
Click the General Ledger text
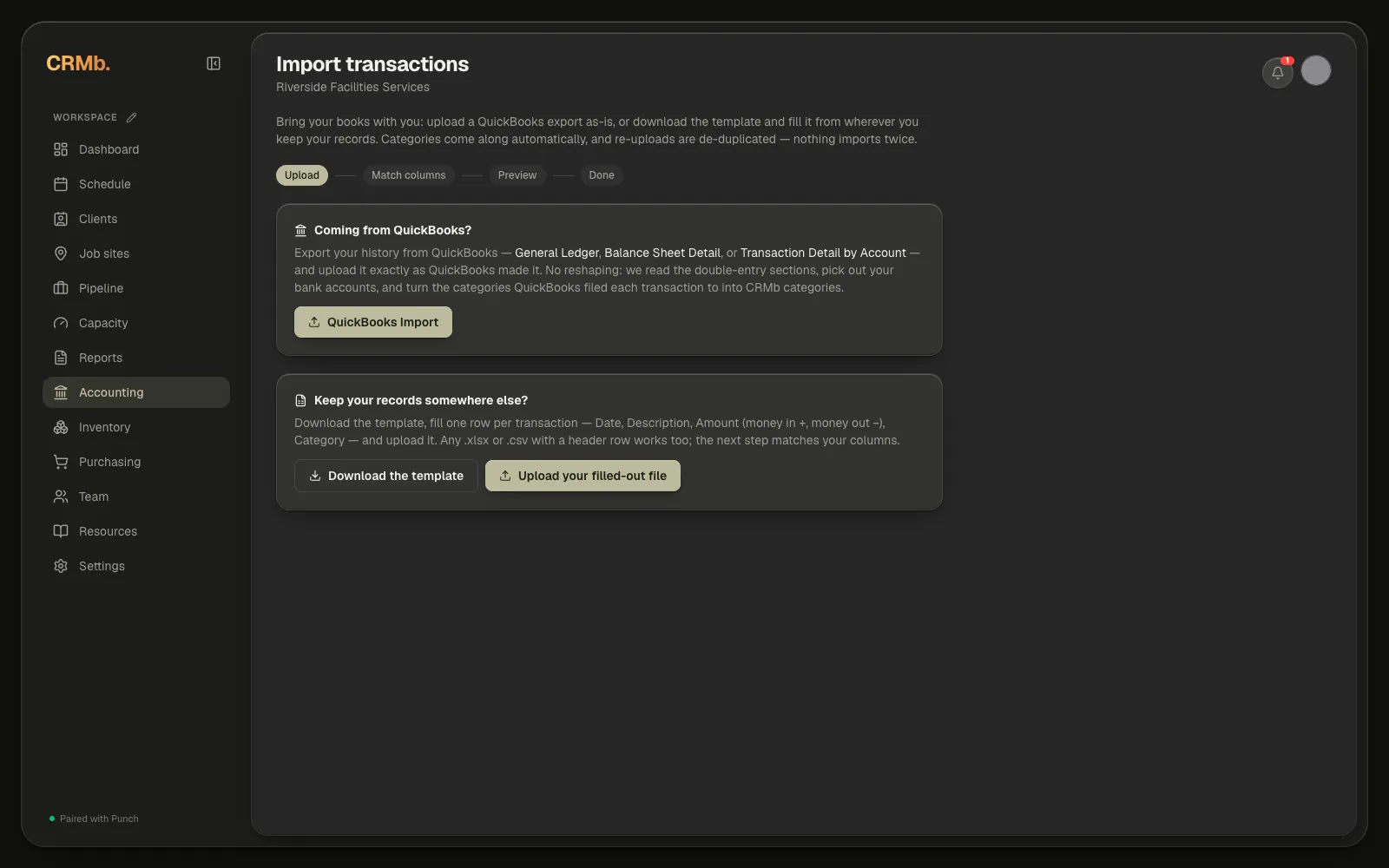tap(556, 253)
